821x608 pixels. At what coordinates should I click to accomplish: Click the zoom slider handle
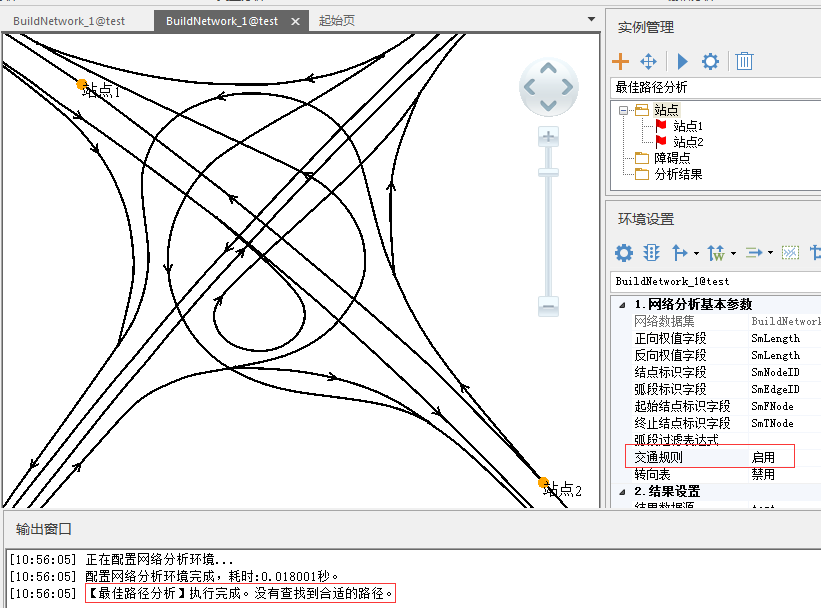pyautogui.click(x=548, y=172)
